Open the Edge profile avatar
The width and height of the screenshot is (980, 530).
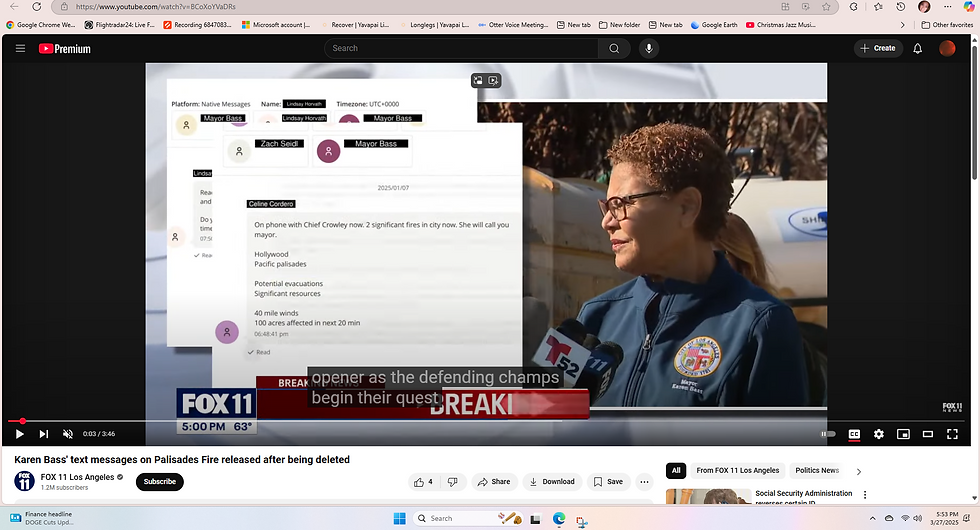click(x=924, y=7)
